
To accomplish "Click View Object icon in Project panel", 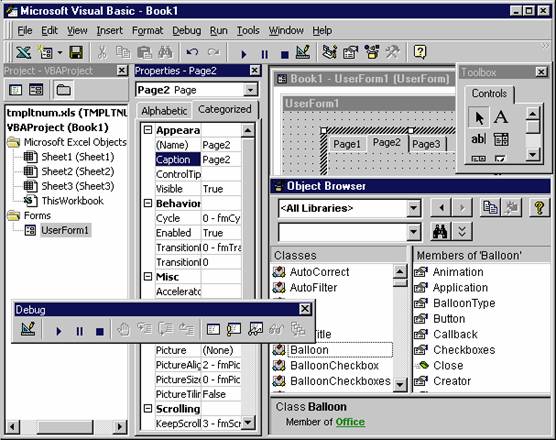I will [36, 90].
